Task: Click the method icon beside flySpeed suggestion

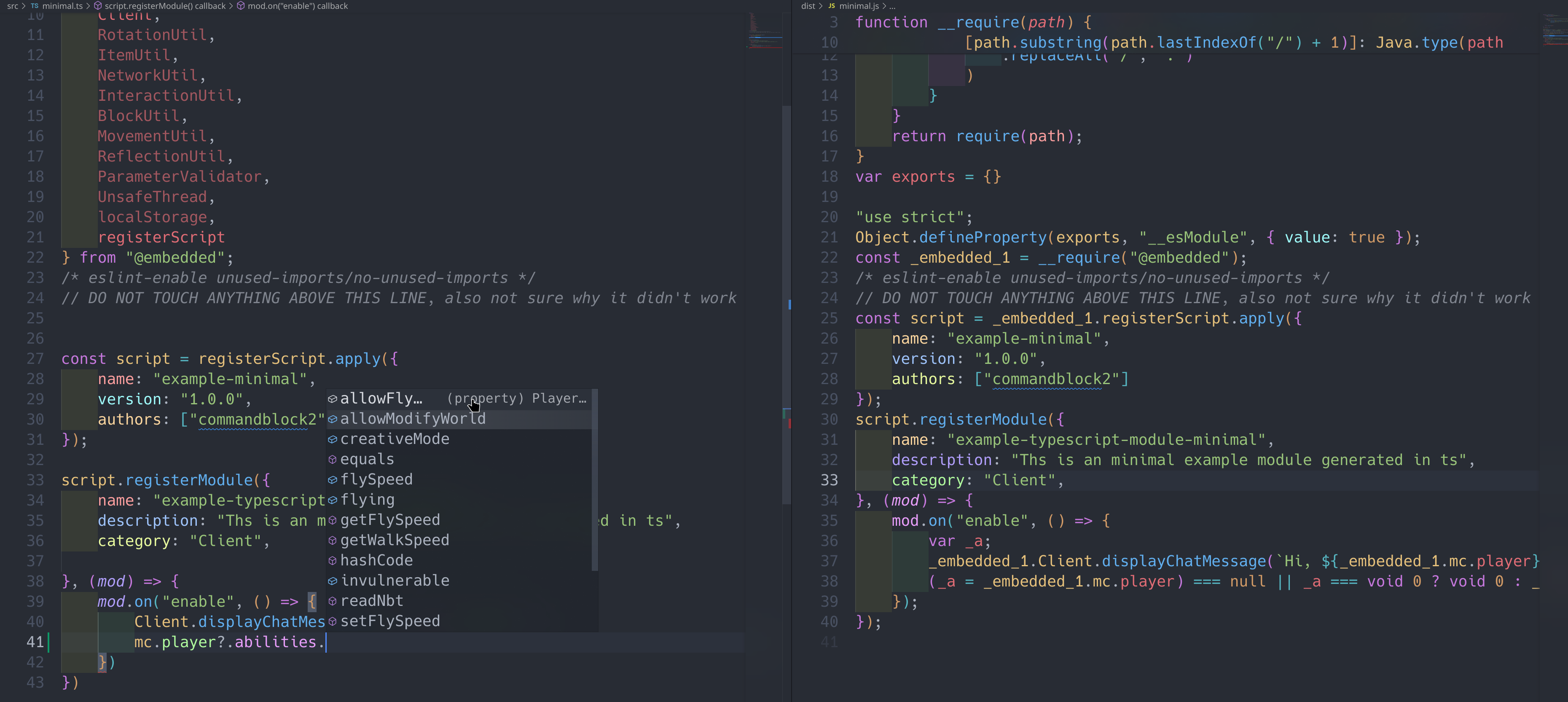Action: (x=332, y=479)
